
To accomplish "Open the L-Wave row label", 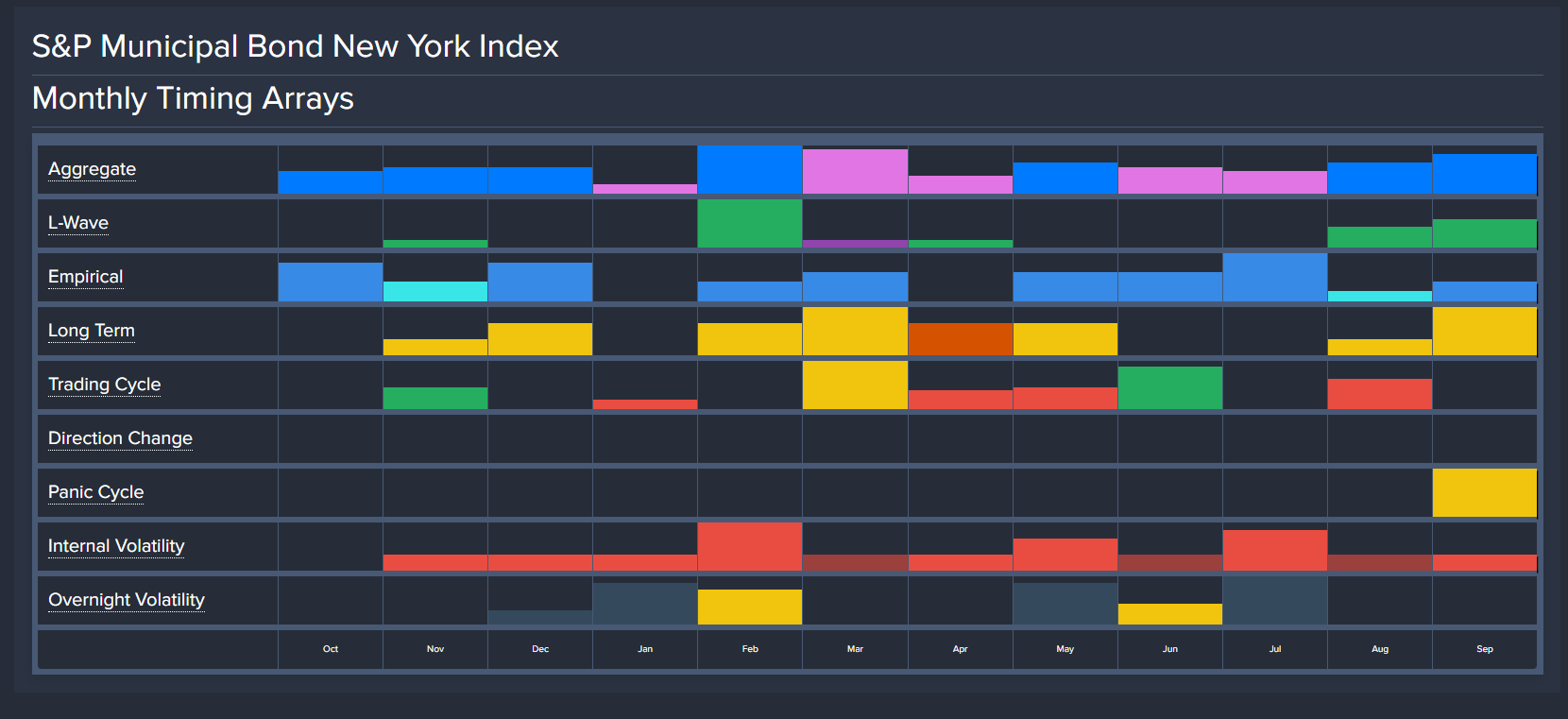I will pos(78,223).
